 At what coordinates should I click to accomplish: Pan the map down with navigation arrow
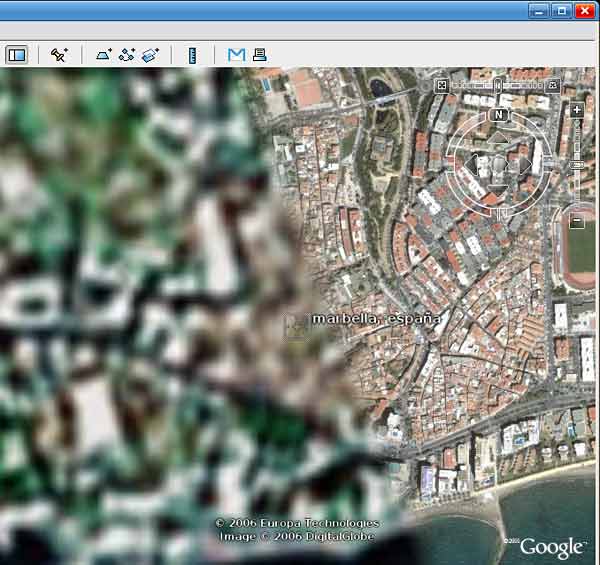tap(497, 187)
